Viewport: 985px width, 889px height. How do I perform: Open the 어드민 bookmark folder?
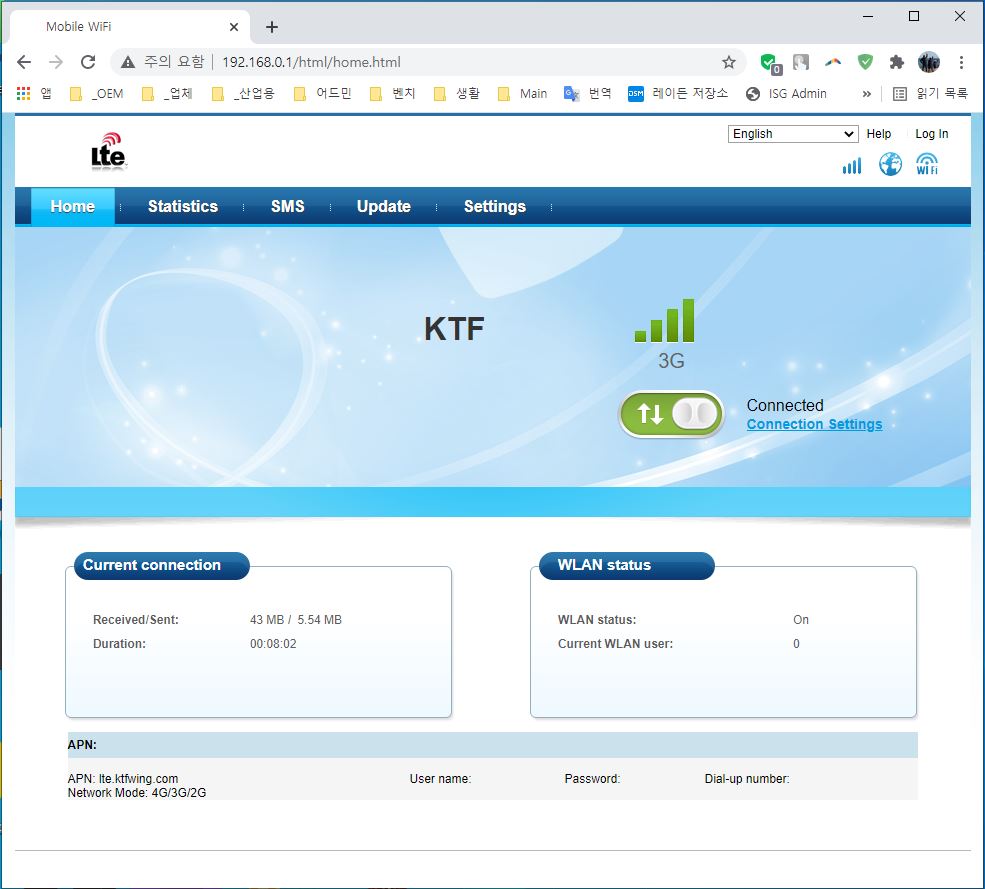click(323, 94)
